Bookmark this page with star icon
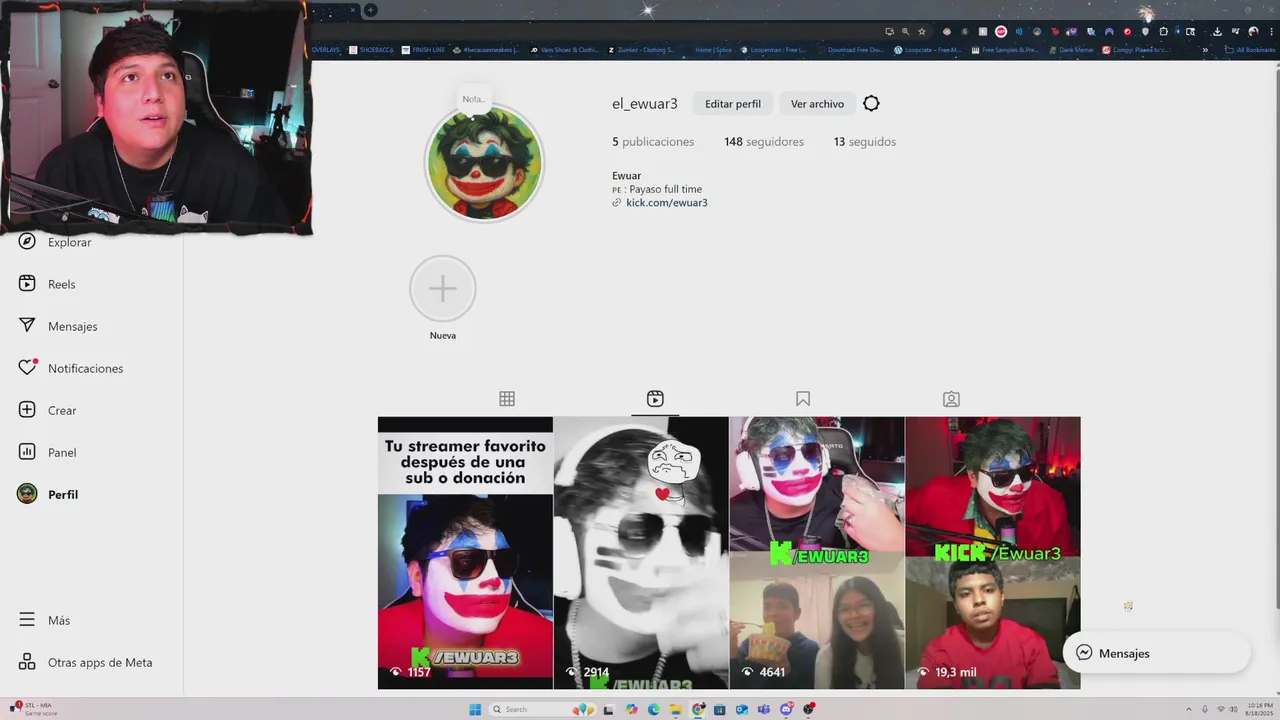Screen dimensions: 1280x720 coord(922,32)
